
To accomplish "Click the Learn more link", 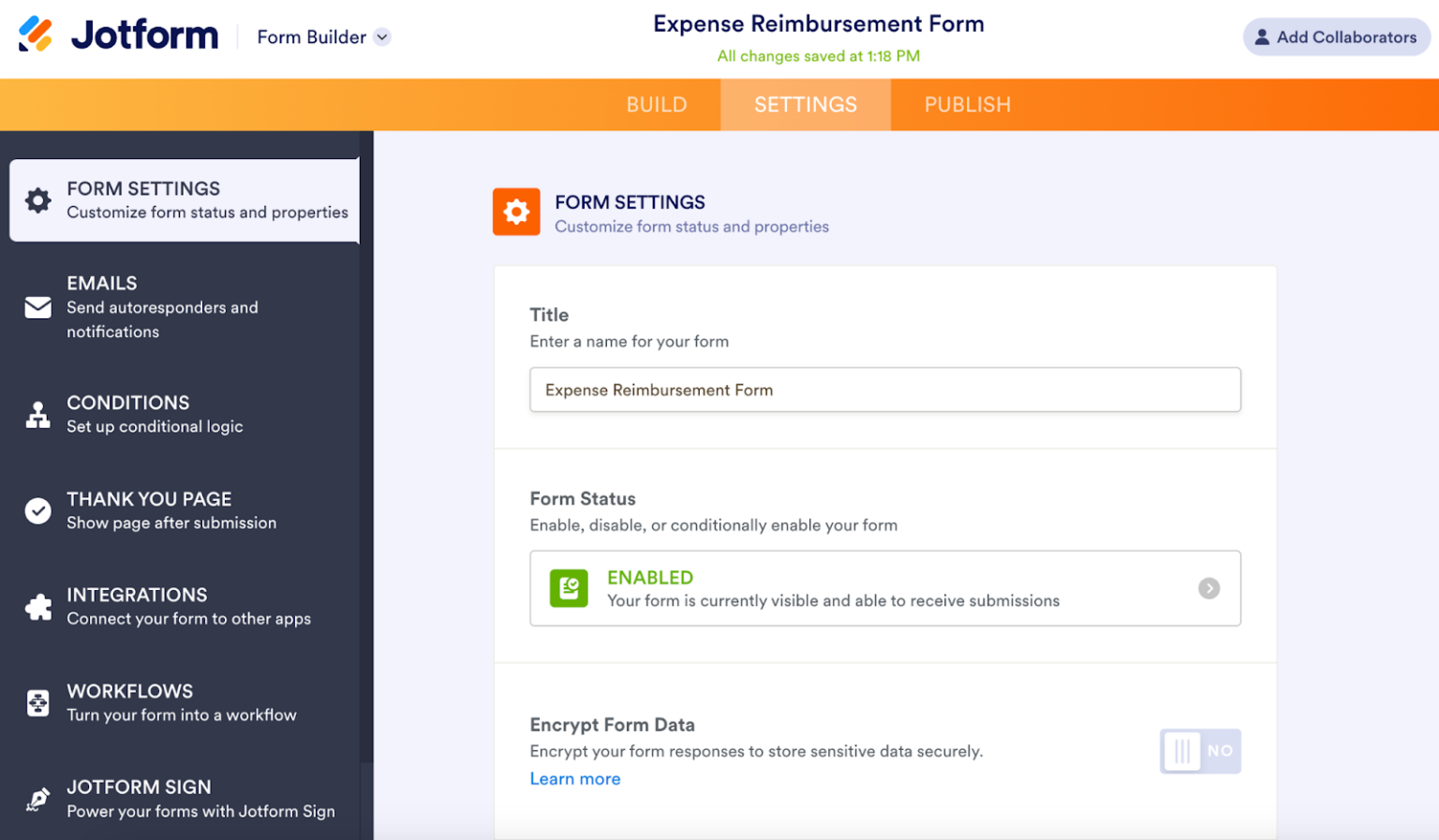I will tap(575, 778).
